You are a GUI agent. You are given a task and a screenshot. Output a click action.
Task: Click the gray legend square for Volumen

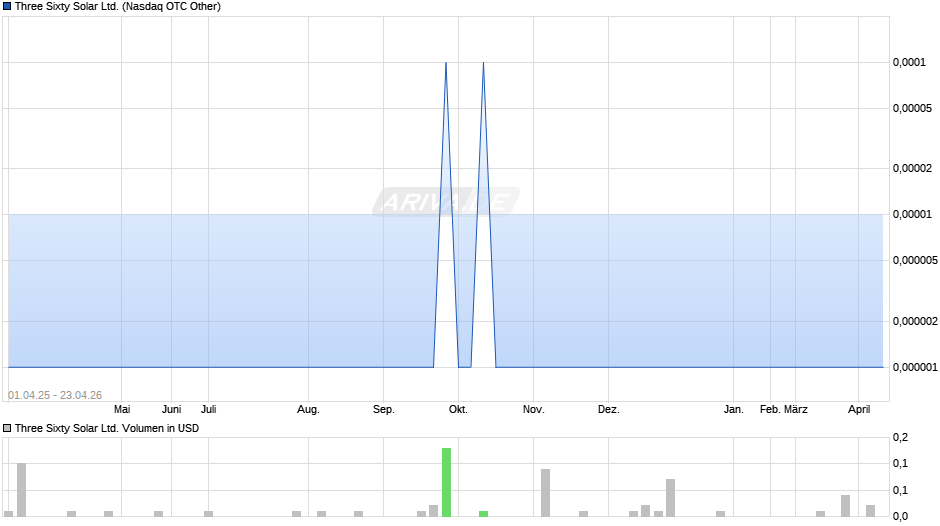click(7, 428)
